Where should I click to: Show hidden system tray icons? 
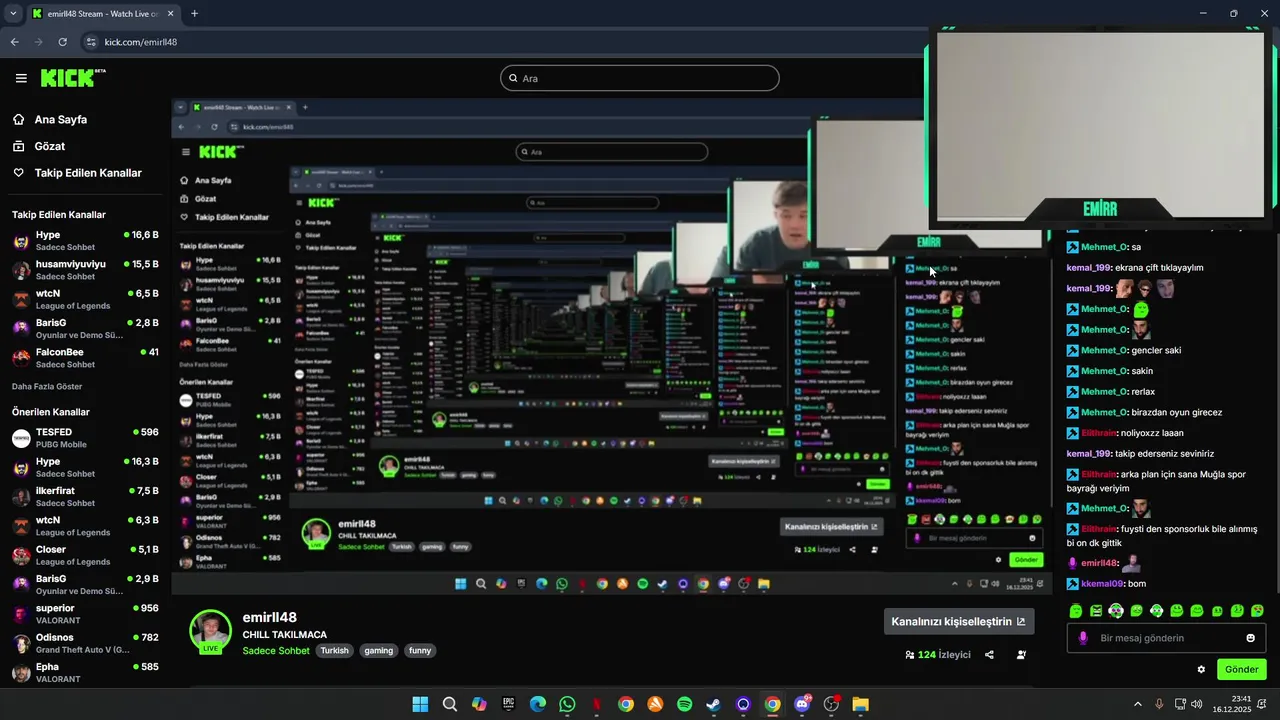[x=1137, y=704]
